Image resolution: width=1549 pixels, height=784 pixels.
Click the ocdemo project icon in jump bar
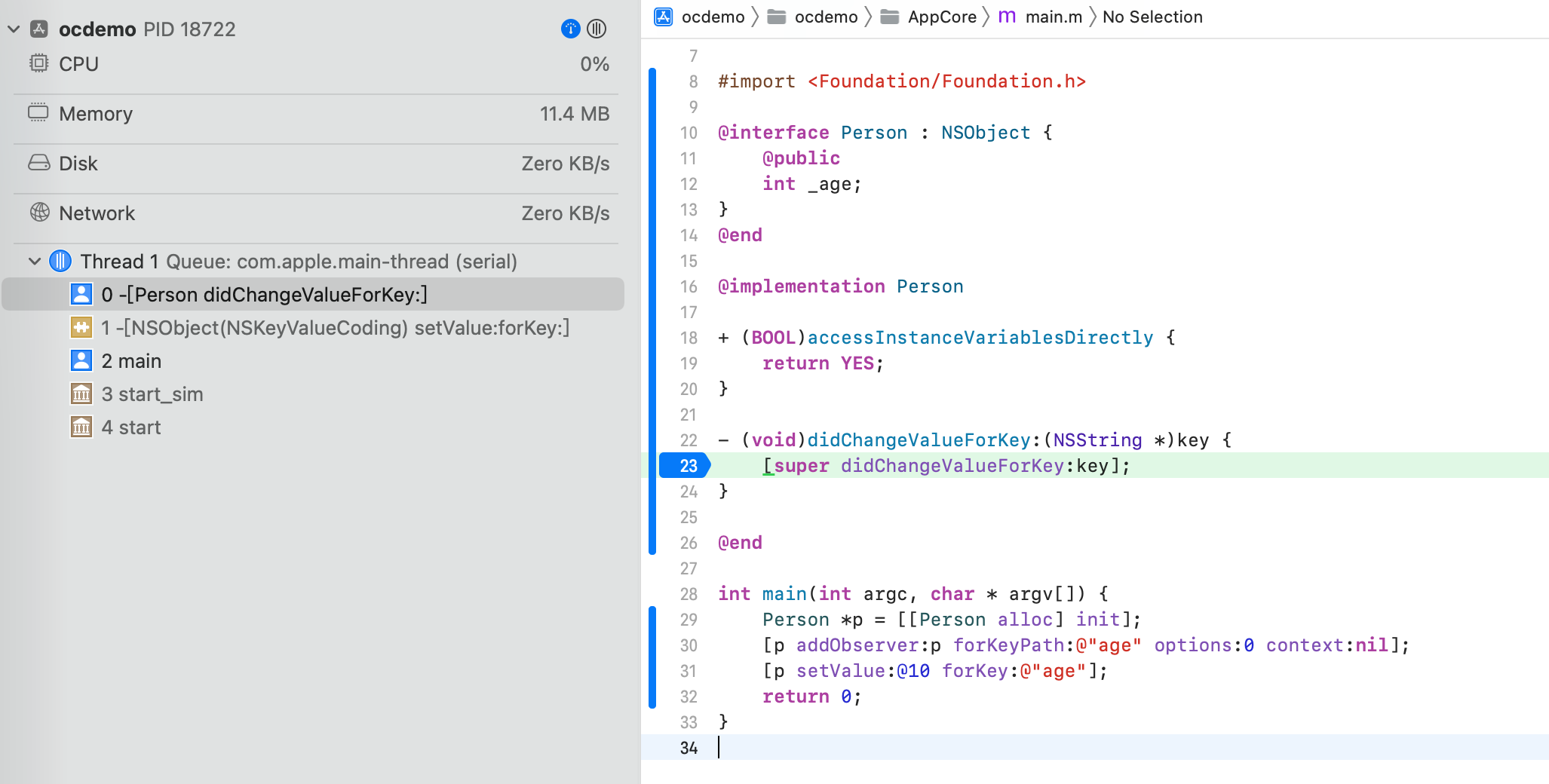coord(664,17)
